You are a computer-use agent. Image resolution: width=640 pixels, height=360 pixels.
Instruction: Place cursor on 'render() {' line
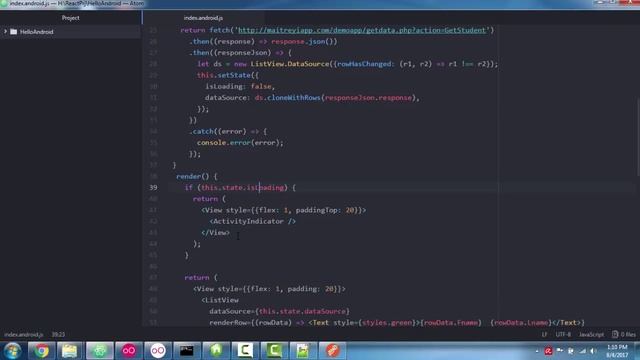pyautogui.click(x=197, y=176)
